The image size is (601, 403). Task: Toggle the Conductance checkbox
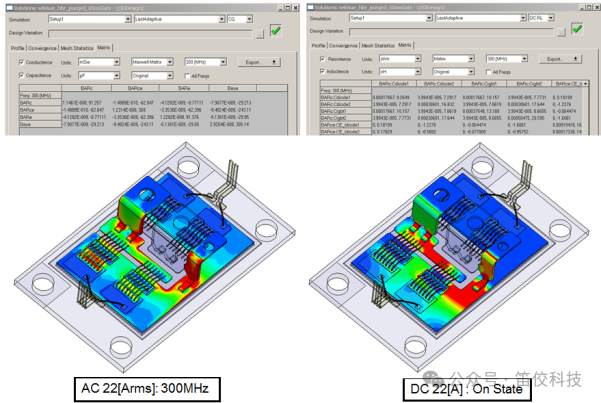pos(22,62)
